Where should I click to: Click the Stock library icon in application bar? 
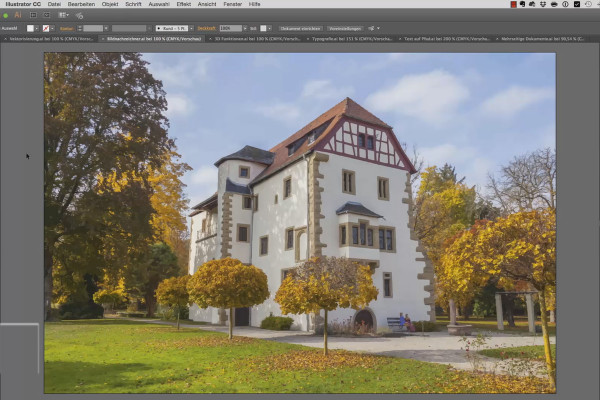click(x=47, y=15)
